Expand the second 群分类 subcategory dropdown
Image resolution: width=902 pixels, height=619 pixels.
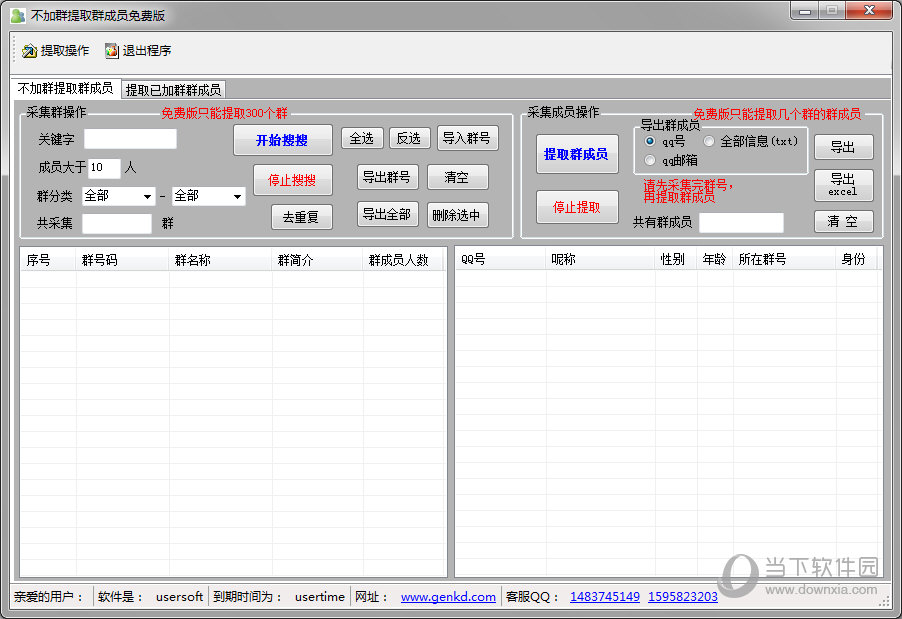point(208,196)
